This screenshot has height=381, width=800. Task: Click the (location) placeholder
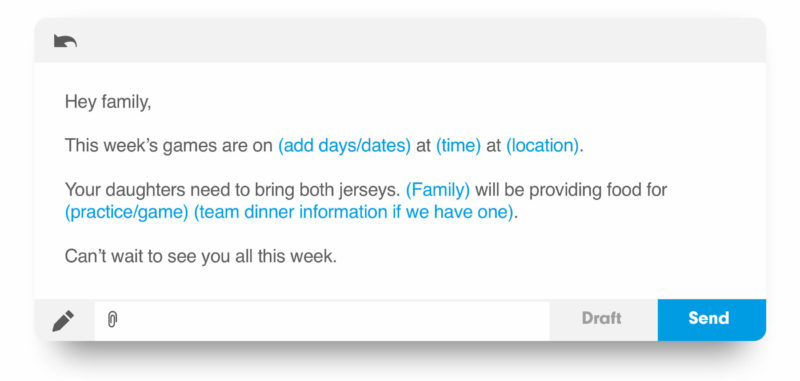[x=542, y=146]
